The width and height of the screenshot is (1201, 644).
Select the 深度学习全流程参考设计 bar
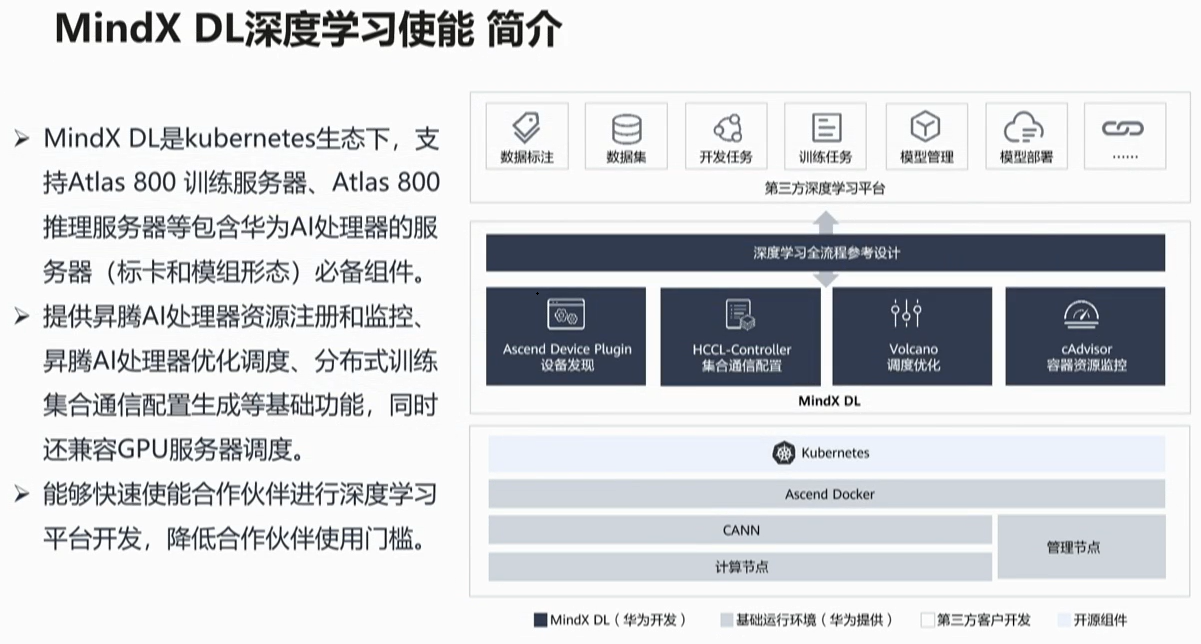pos(826,253)
